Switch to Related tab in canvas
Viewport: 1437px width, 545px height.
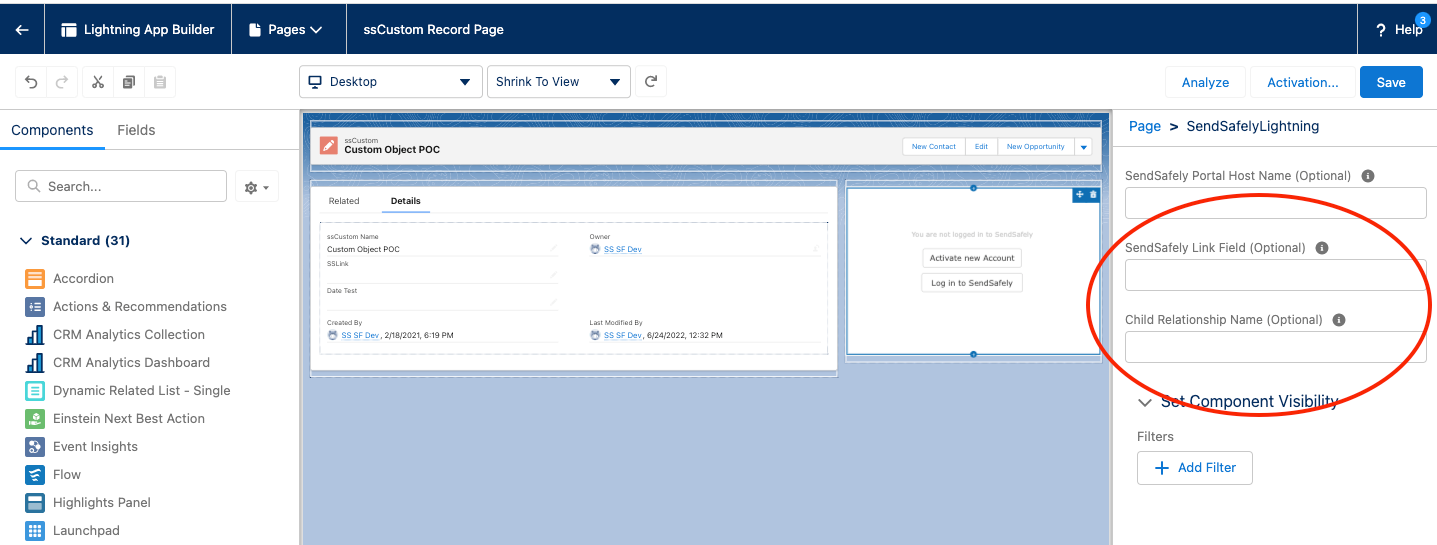pyautogui.click(x=344, y=201)
